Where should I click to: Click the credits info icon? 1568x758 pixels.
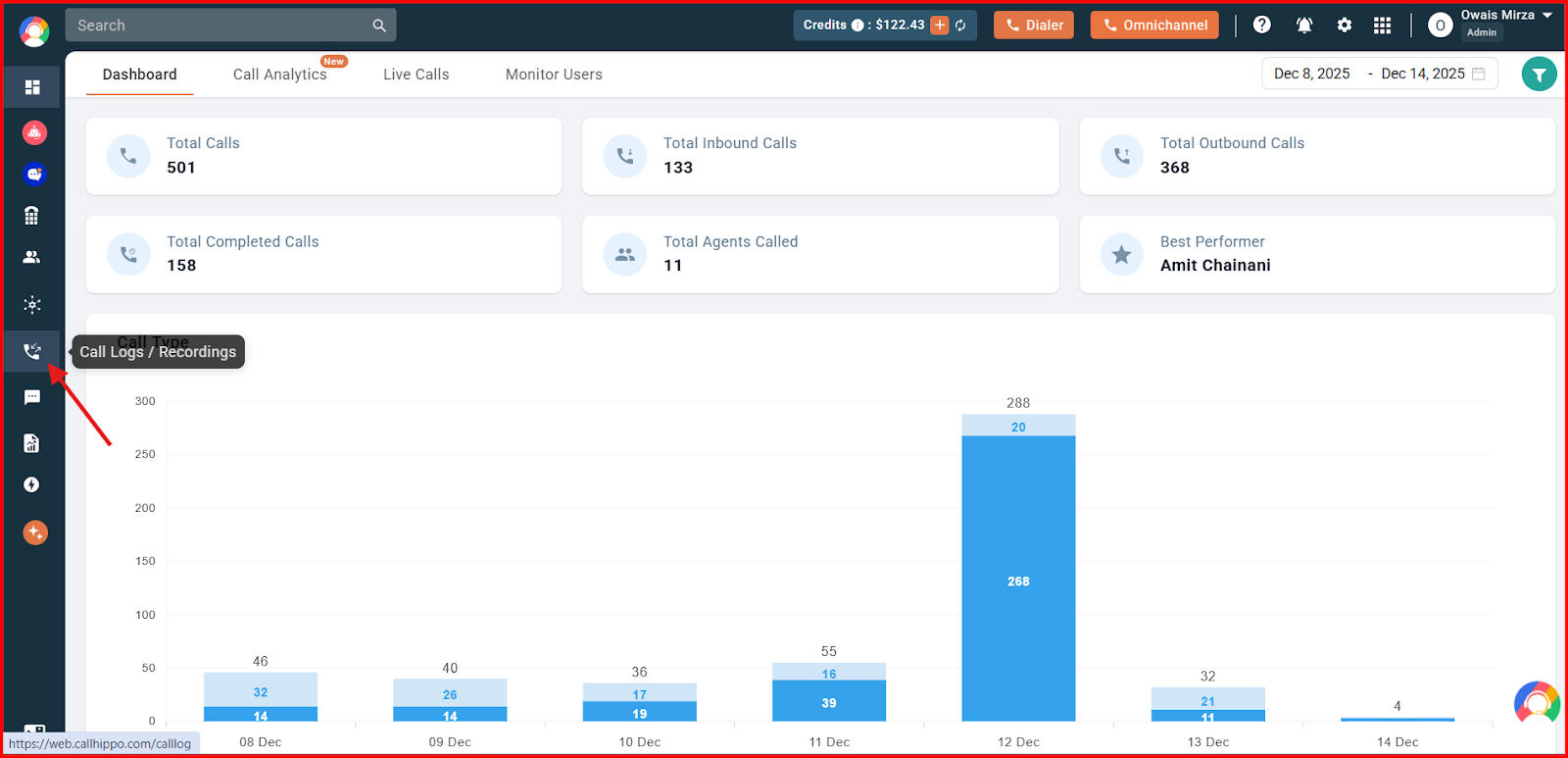pos(857,25)
